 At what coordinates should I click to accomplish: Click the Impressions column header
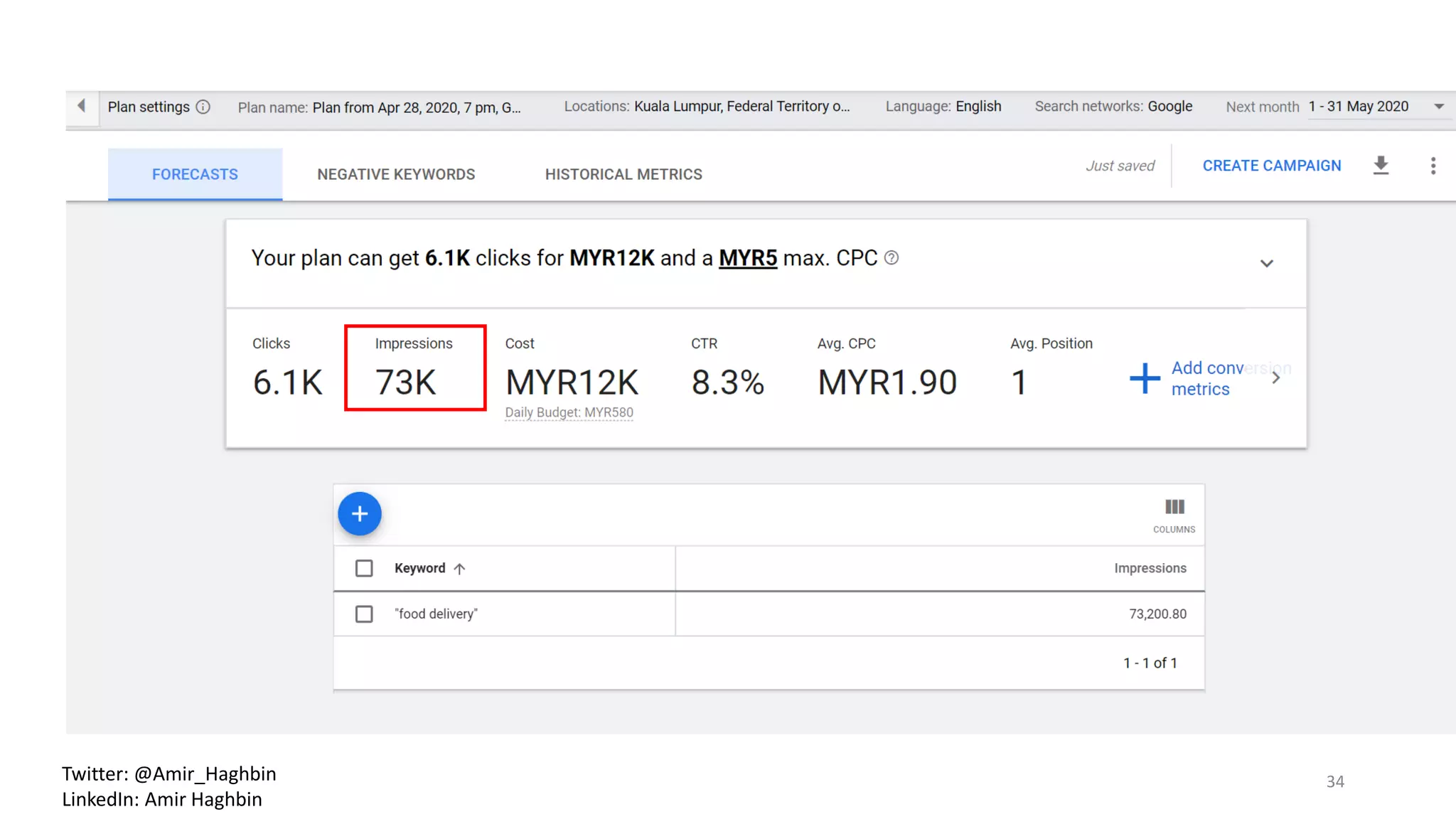tap(1150, 568)
